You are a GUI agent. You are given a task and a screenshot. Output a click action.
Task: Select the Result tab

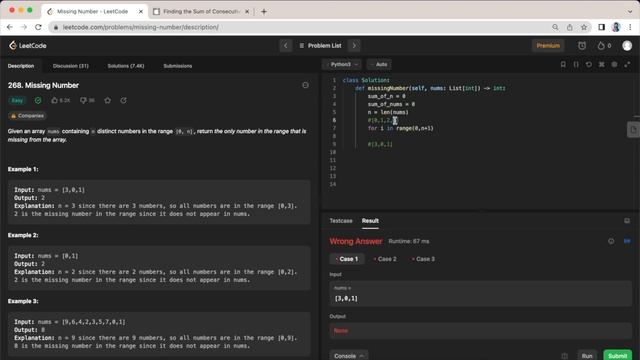tap(370, 221)
